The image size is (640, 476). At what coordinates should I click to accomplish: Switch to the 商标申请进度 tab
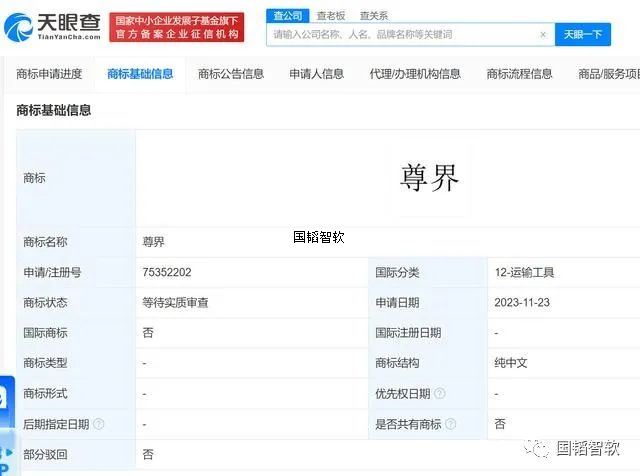(x=49, y=74)
